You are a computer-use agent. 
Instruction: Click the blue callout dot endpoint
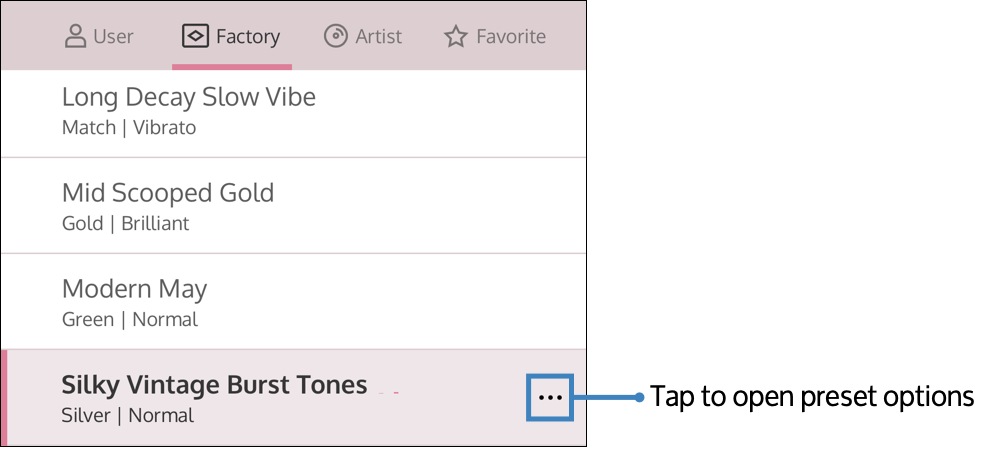click(x=640, y=397)
